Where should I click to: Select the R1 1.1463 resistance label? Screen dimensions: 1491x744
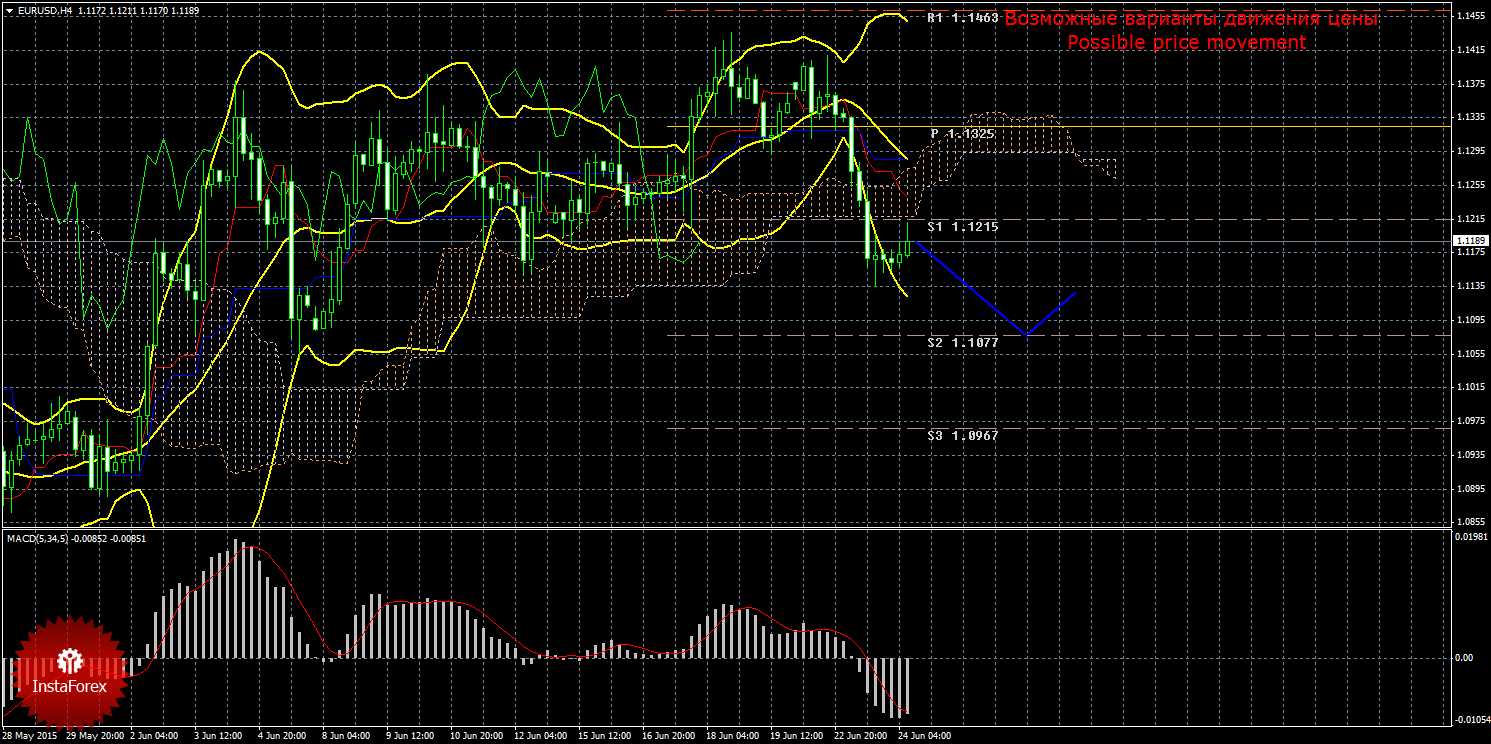(x=962, y=18)
